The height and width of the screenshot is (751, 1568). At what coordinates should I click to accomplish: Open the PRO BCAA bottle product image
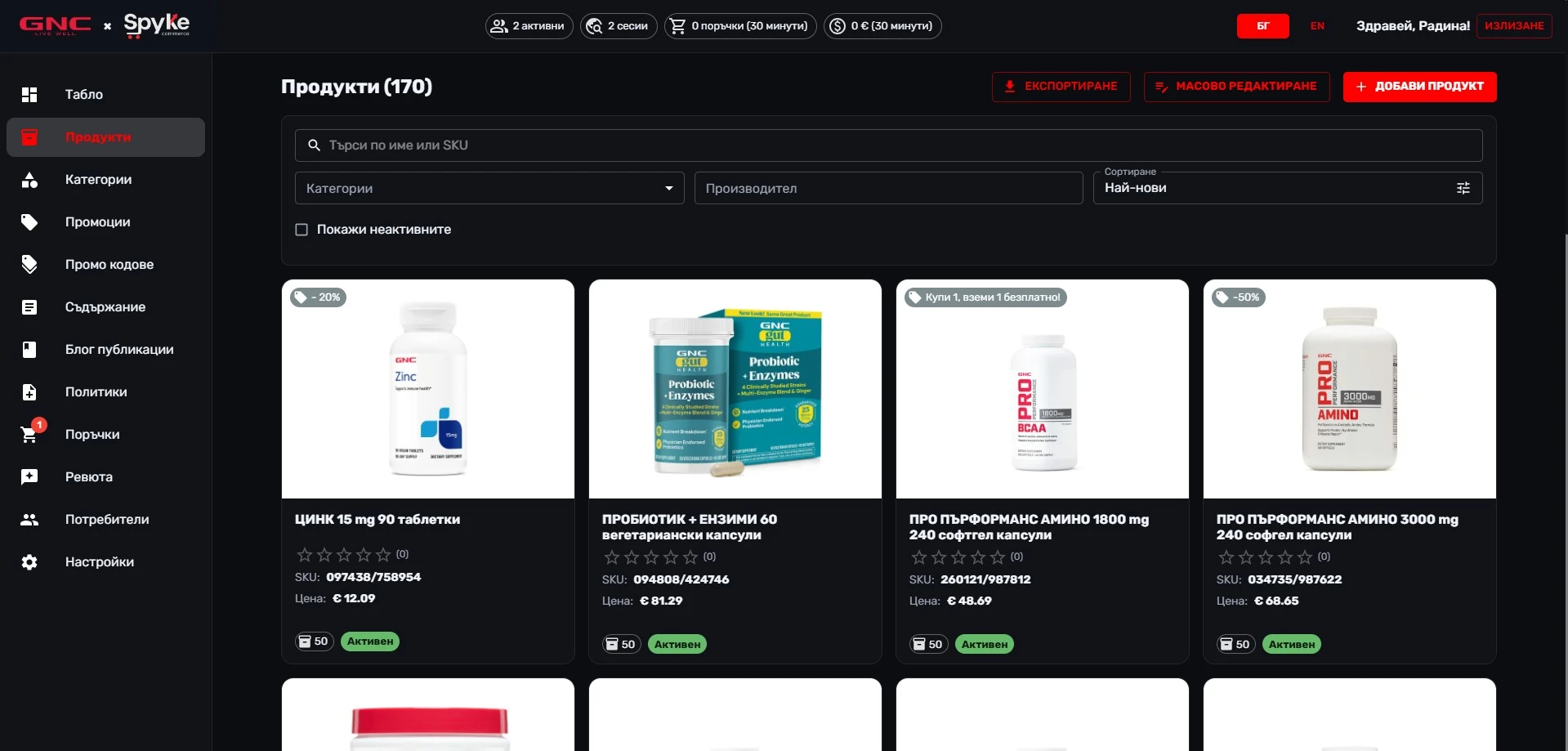click(x=1043, y=389)
